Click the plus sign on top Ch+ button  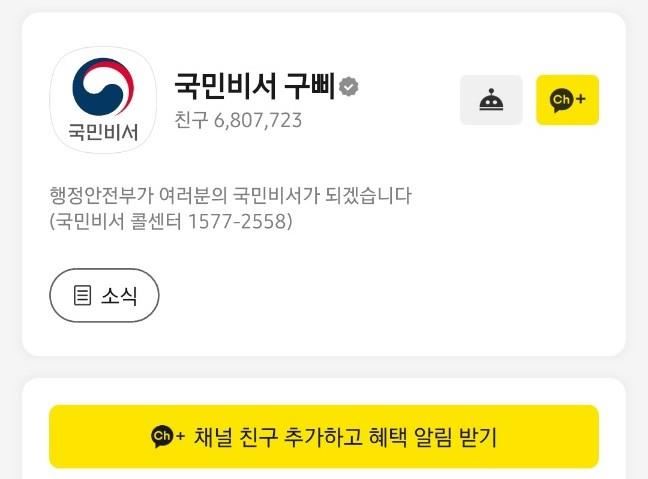581,99
